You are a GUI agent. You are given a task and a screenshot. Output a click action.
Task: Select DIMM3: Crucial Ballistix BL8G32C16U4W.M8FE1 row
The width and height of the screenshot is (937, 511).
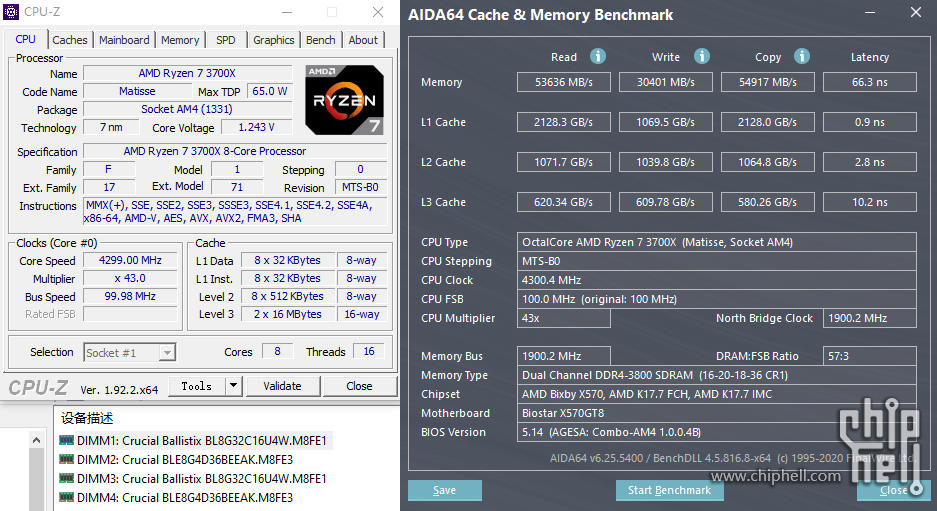pos(194,479)
